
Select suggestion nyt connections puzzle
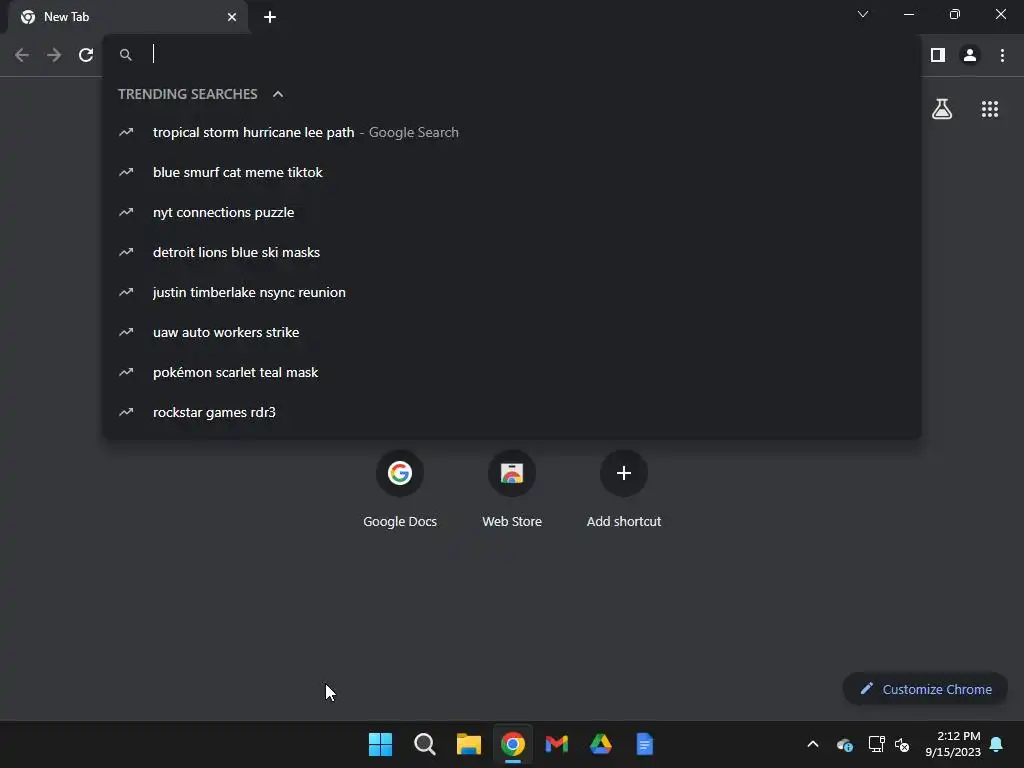(x=512, y=212)
